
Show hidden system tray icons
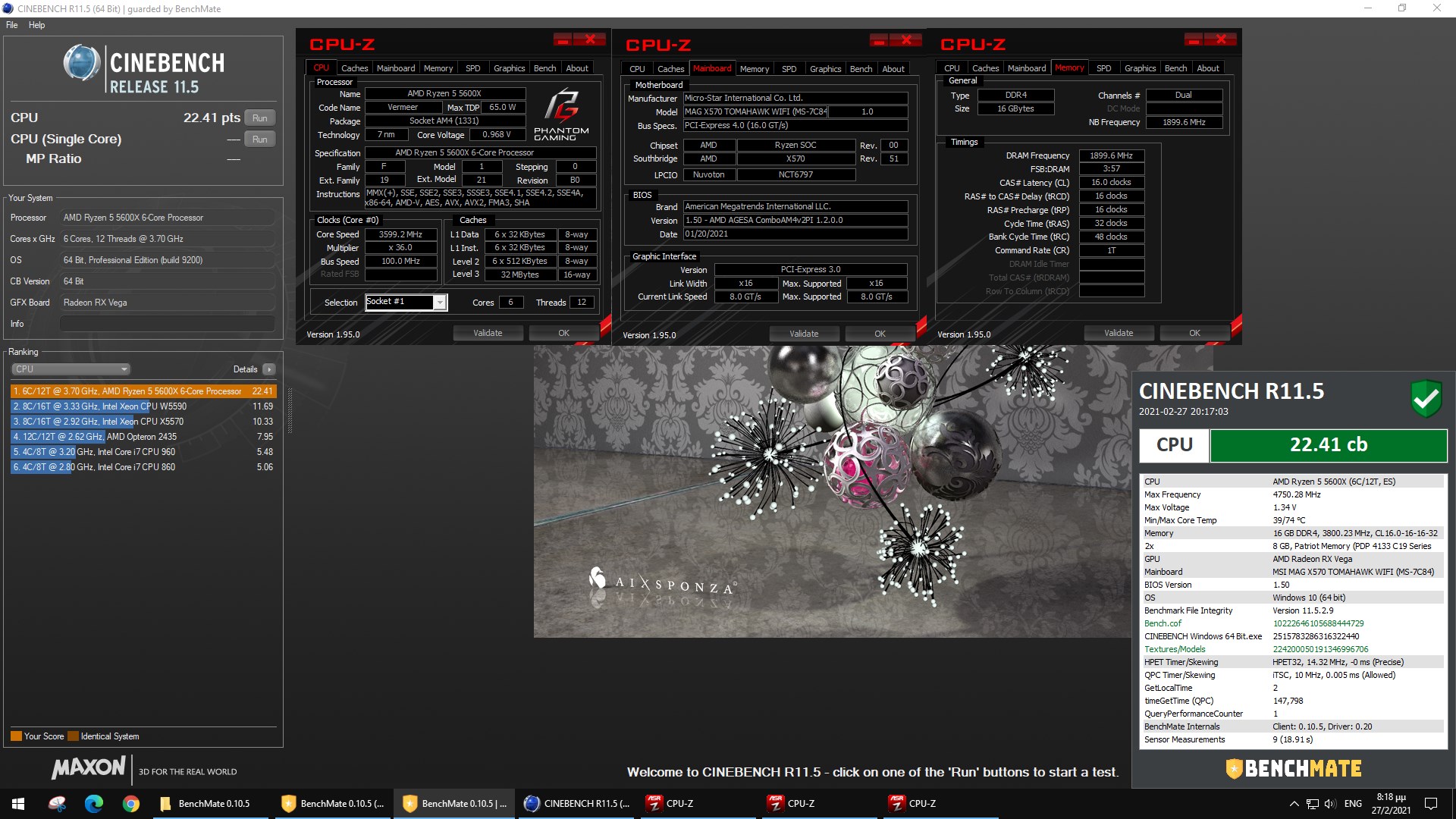[x=1294, y=804]
